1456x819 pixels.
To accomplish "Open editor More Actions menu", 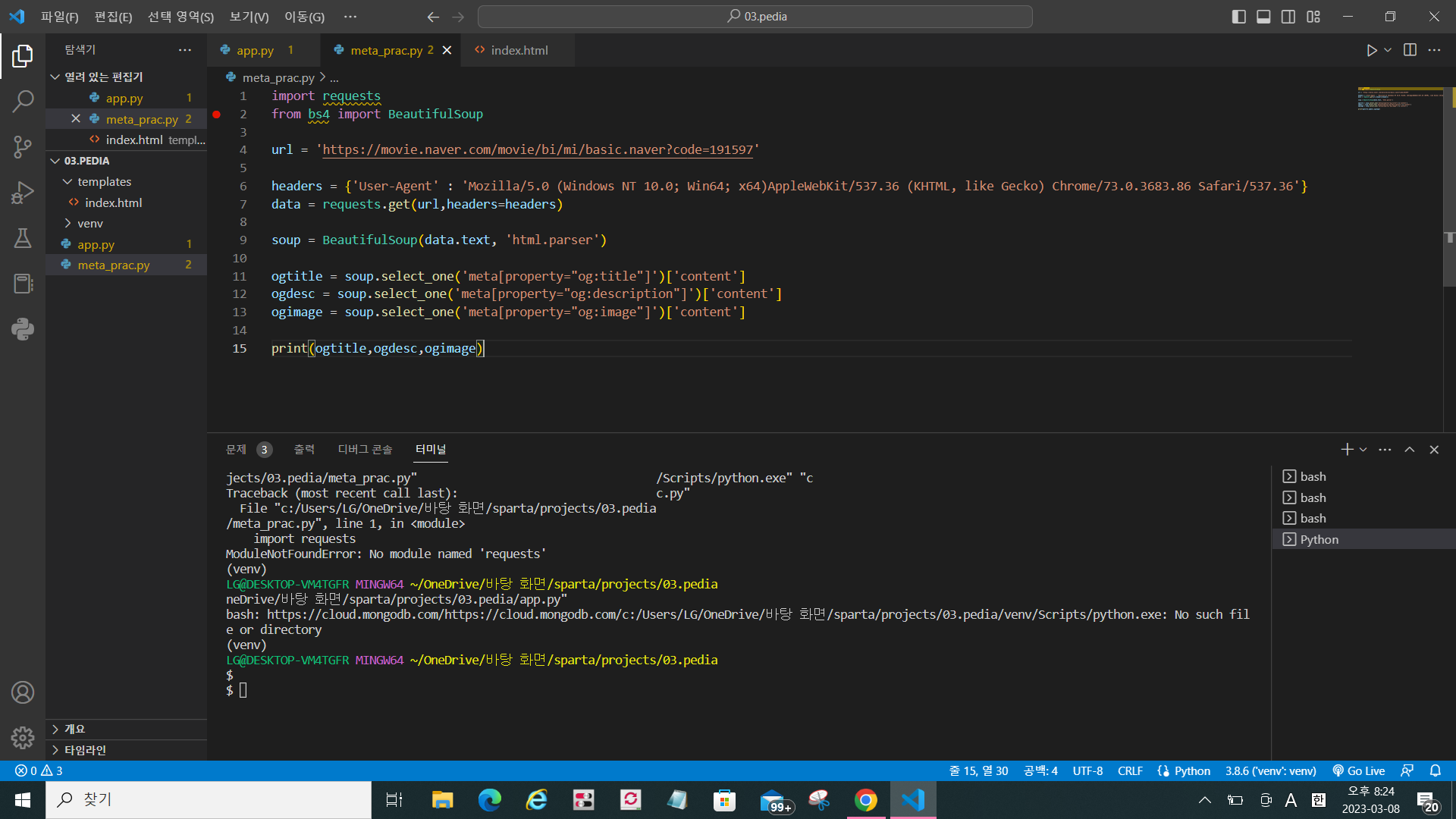I will pos(1434,50).
